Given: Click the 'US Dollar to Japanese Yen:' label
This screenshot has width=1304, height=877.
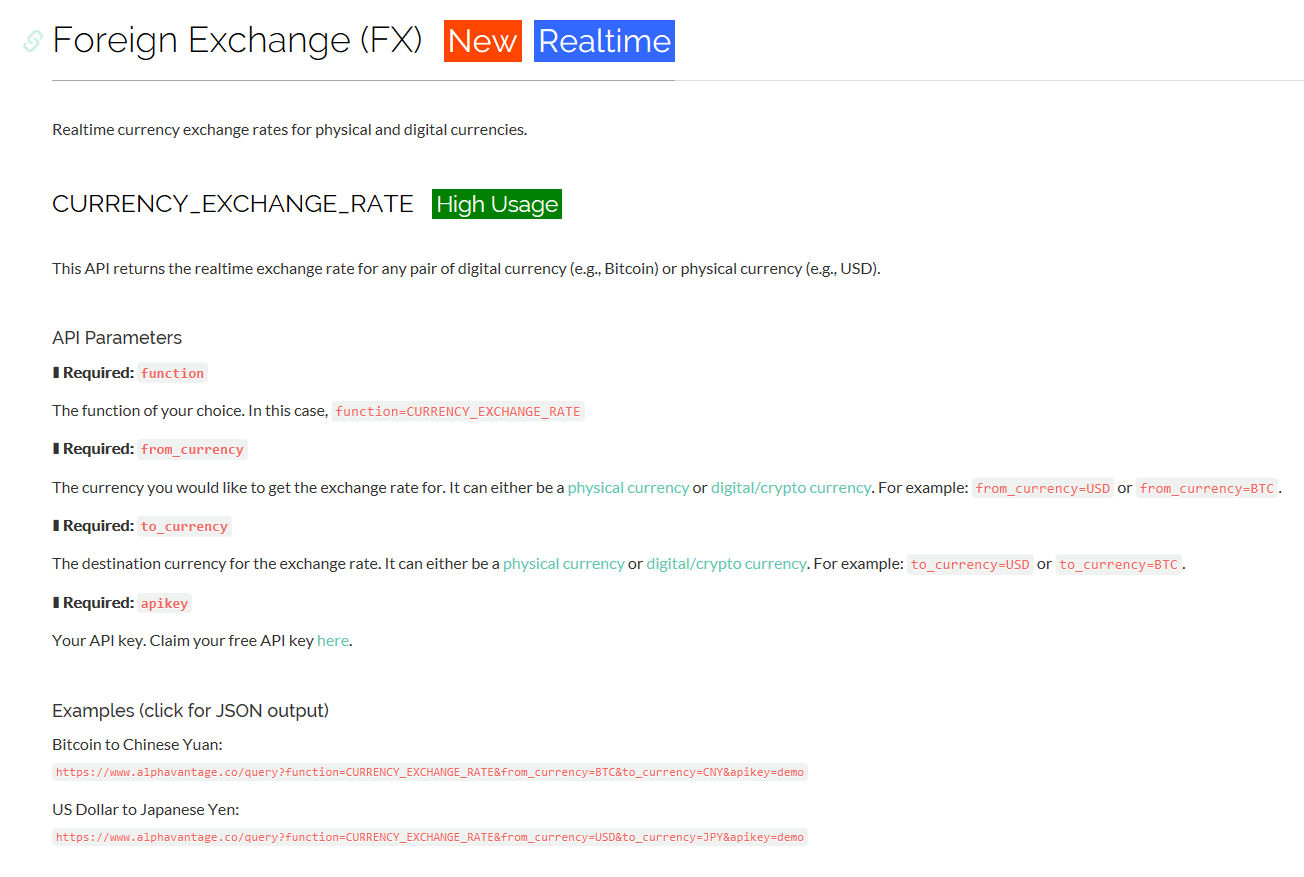Looking at the screenshot, I should pos(146,810).
